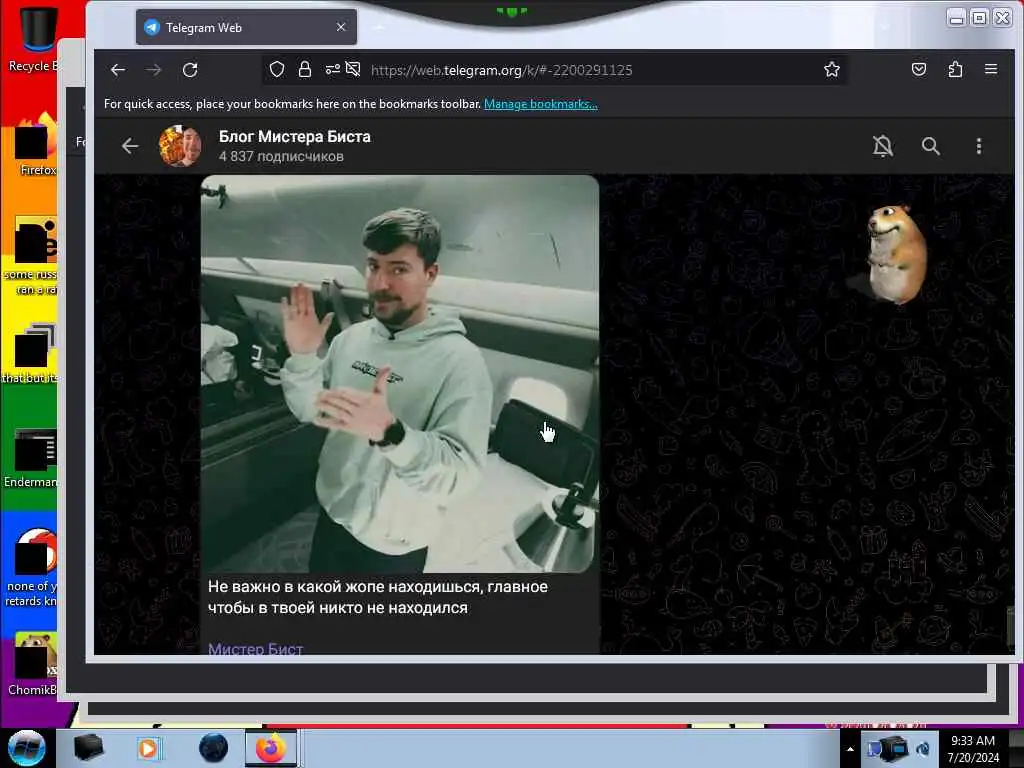Open the channel avatar picture
1024x768 pixels.
(x=180, y=146)
